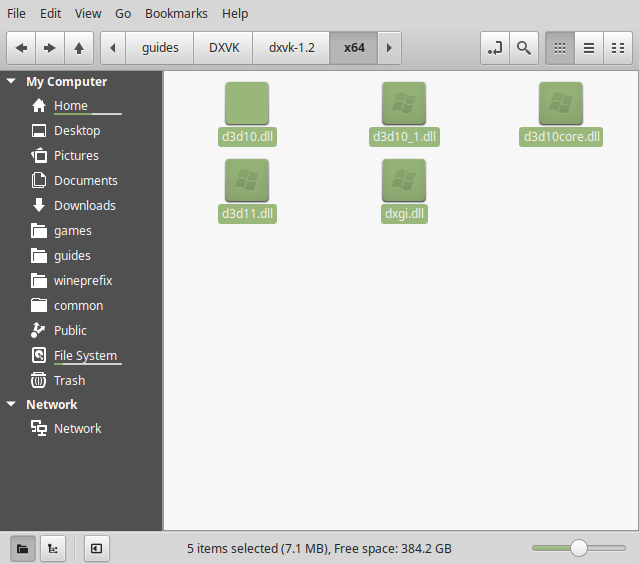Select the d3d10core.dll file icon
Viewport: 639px width, 564px height.
tap(561, 104)
